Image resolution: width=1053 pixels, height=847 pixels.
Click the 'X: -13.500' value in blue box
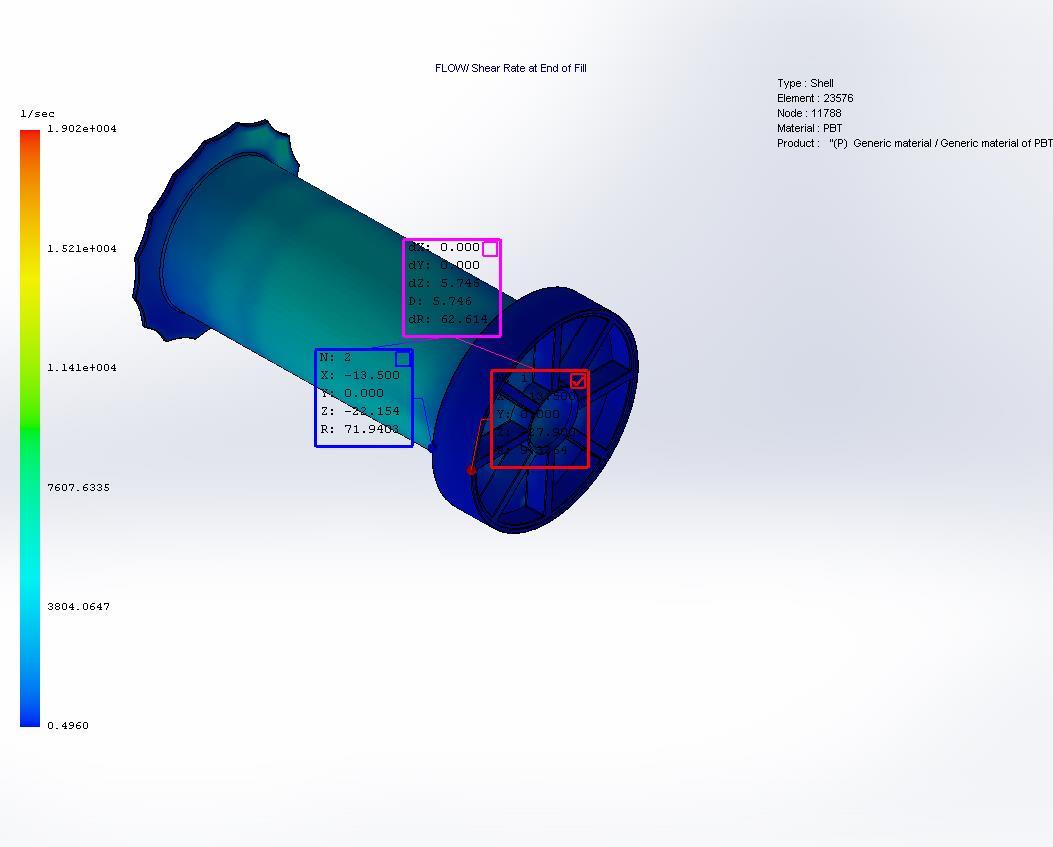360,375
